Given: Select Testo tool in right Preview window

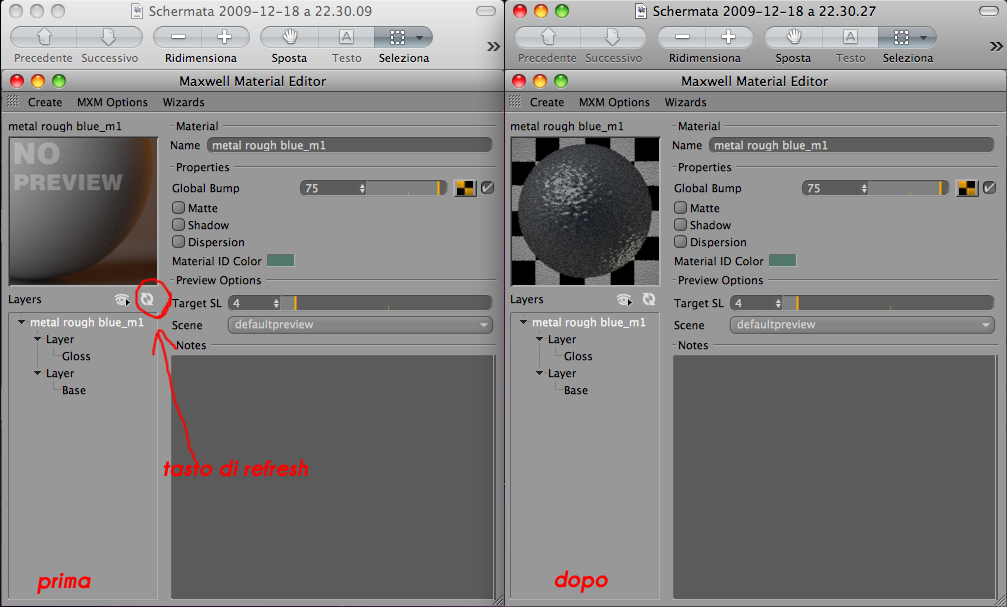Looking at the screenshot, I should (x=850, y=37).
